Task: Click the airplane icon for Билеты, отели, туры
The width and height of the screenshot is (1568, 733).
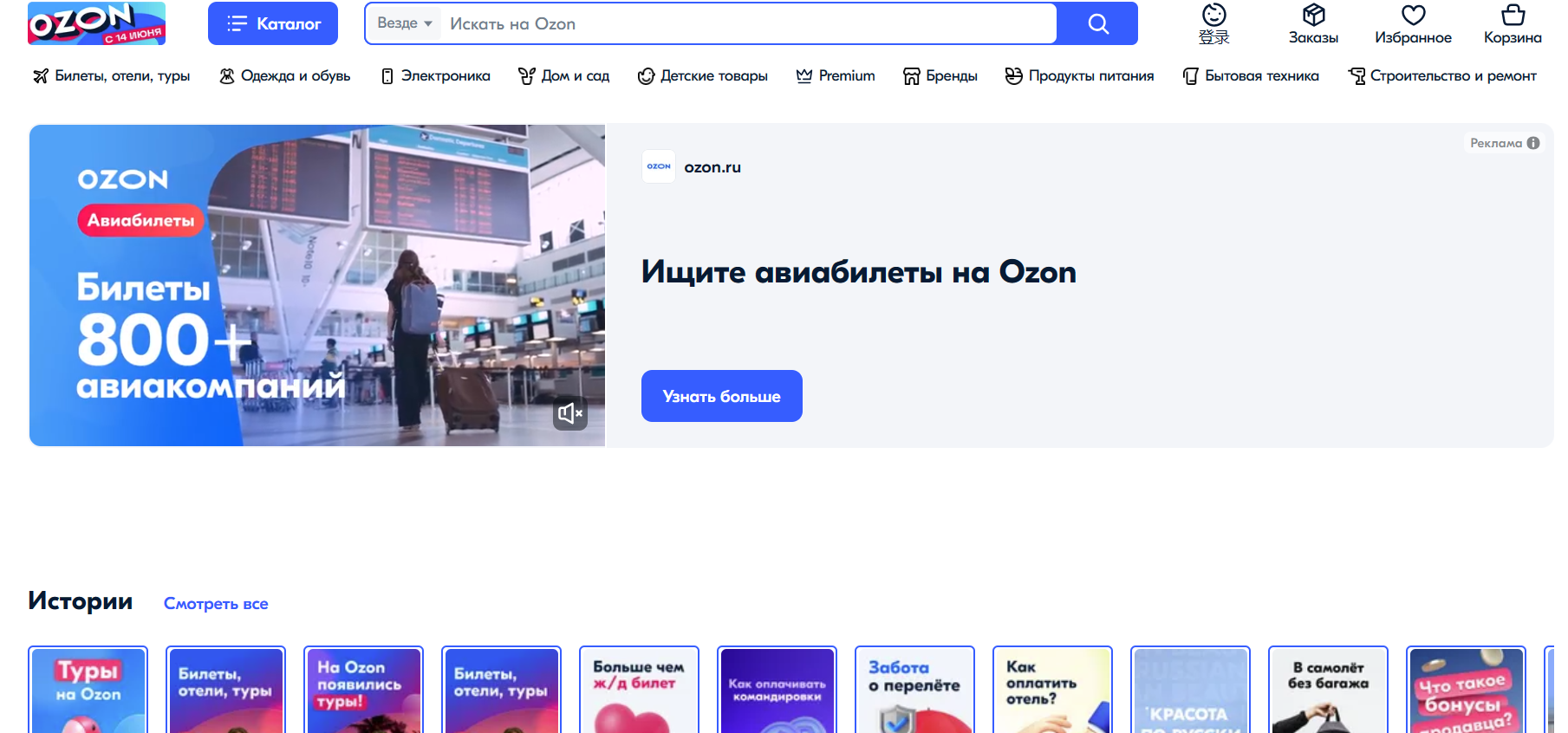Action: [x=41, y=76]
